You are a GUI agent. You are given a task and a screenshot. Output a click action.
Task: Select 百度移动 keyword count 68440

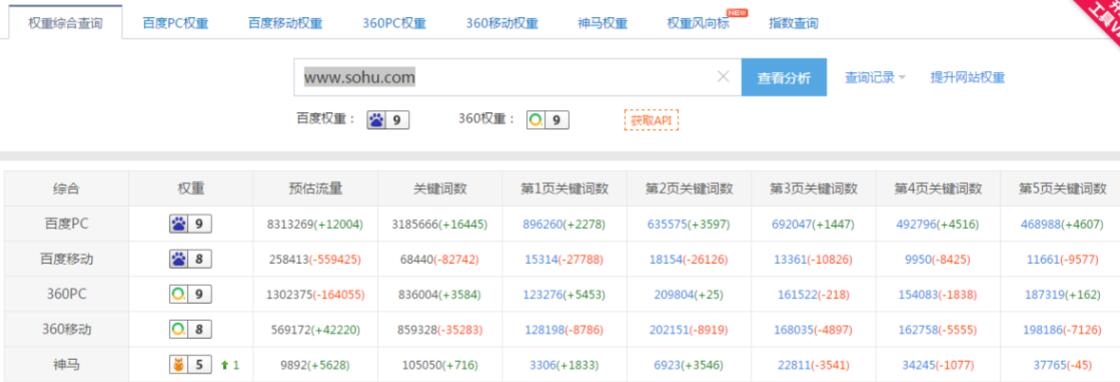tap(416, 259)
